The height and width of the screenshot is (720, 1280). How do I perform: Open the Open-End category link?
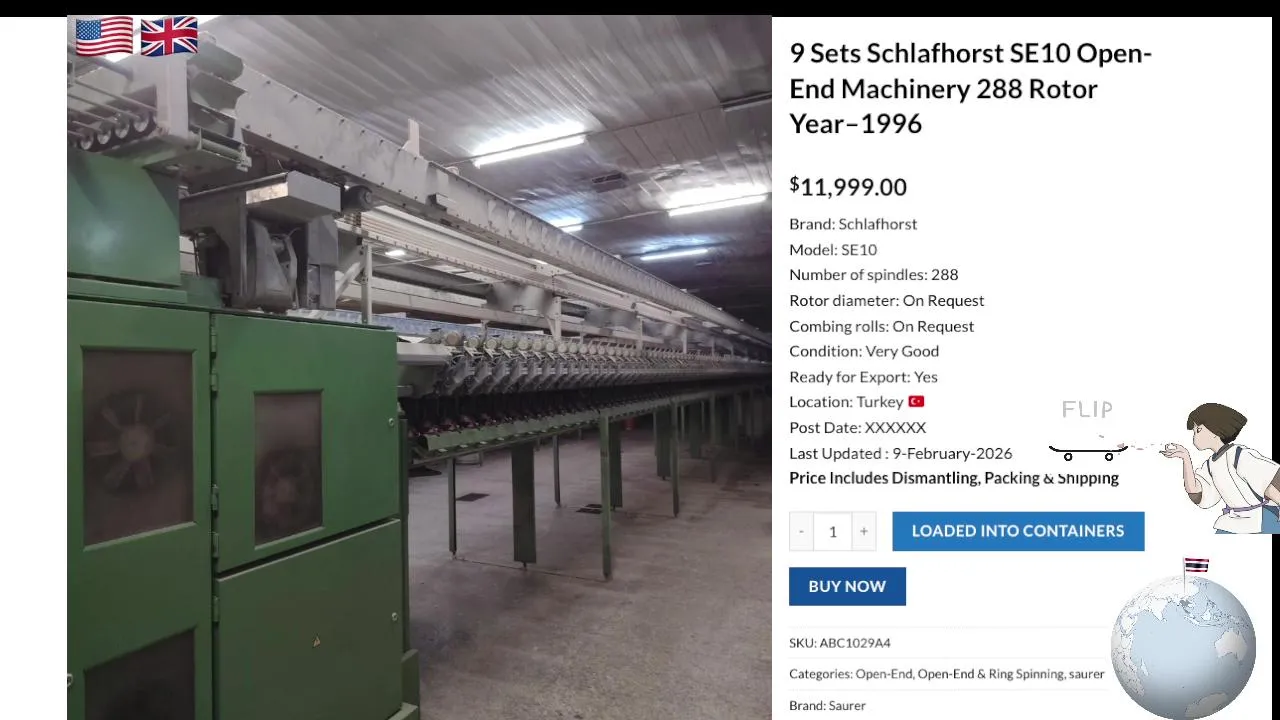[x=884, y=674]
